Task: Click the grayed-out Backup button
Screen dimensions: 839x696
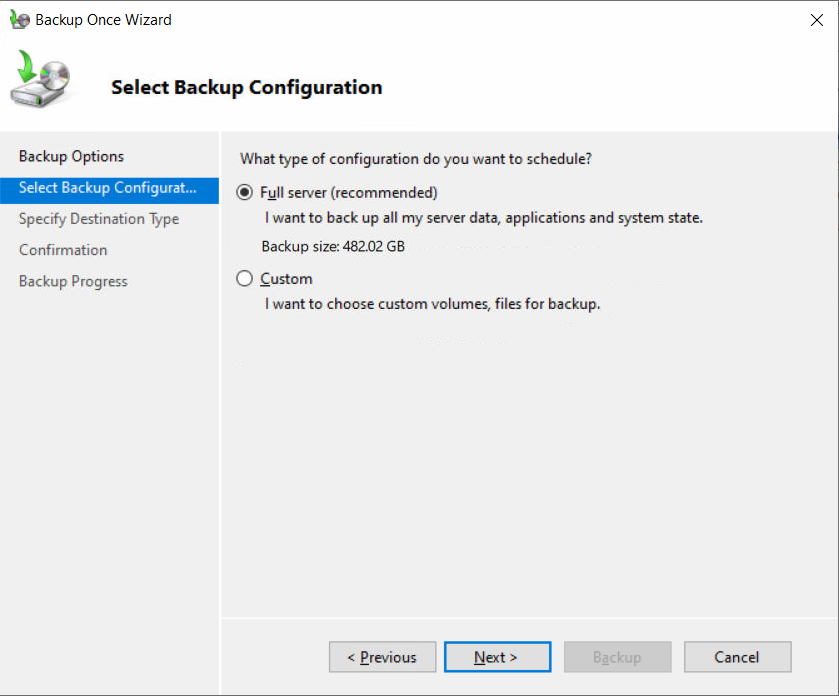Action: pyautogui.click(x=617, y=657)
